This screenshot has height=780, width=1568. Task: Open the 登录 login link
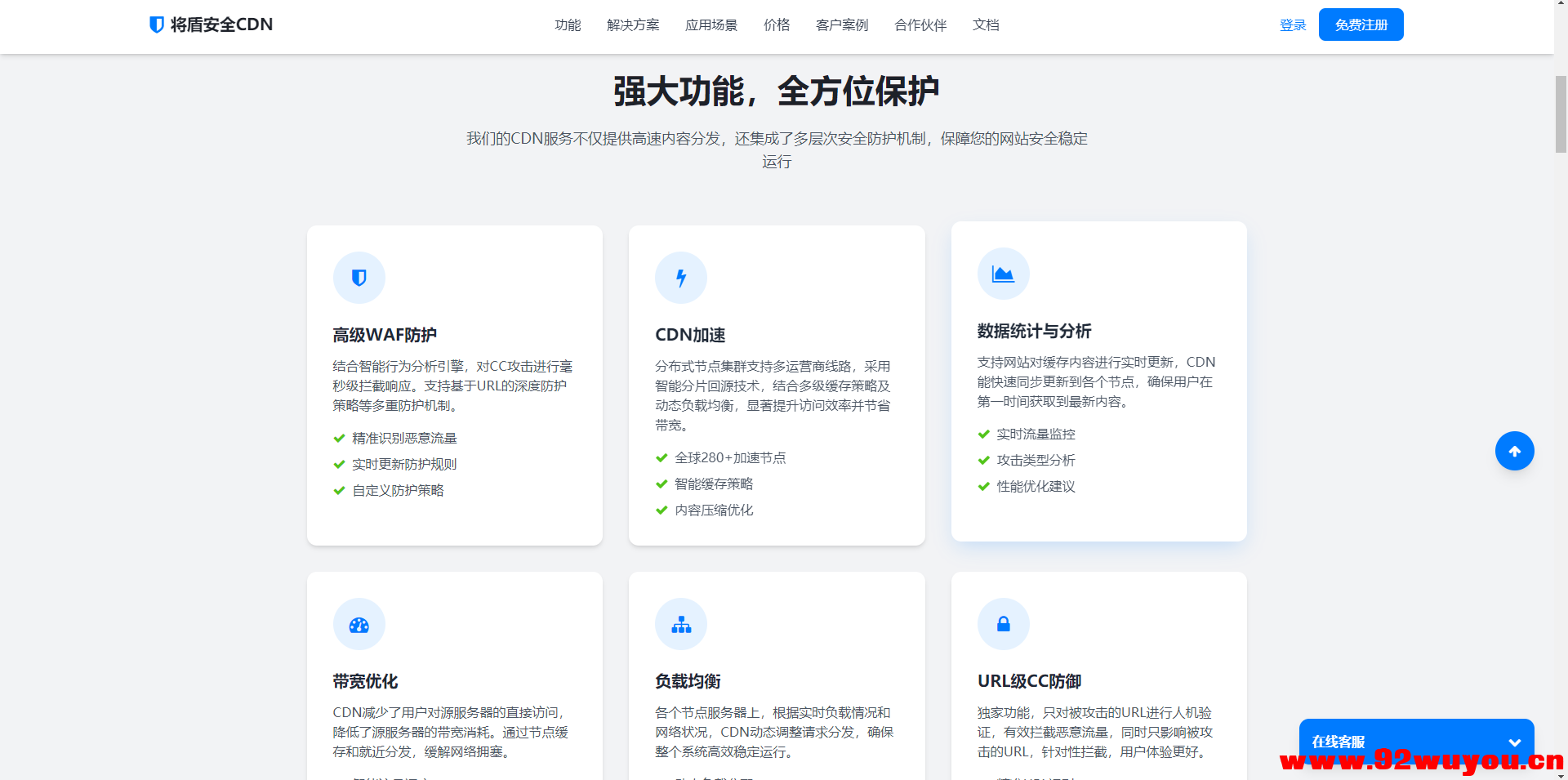[x=1293, y=25]
